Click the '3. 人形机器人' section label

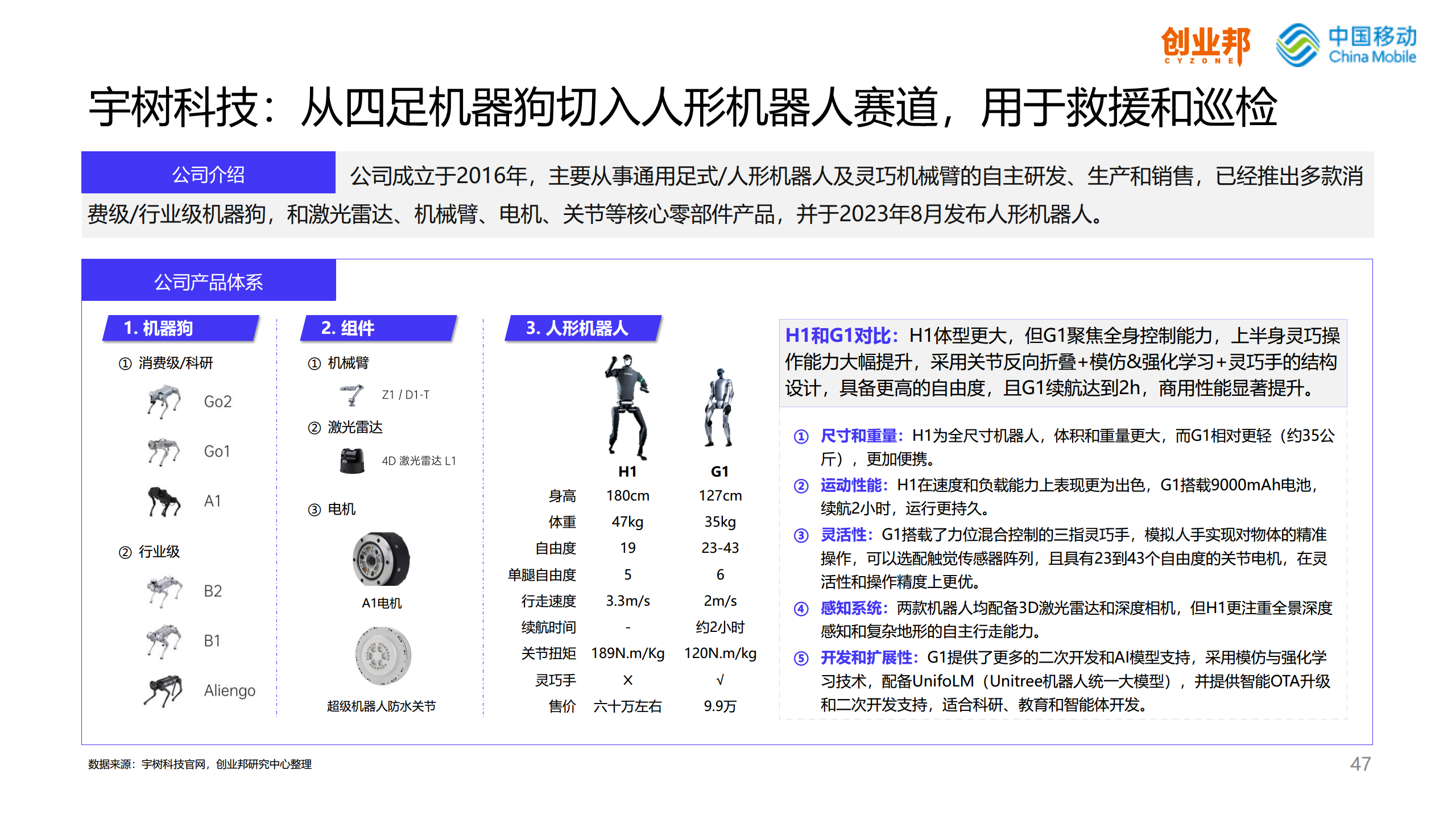pyautogui.click(x=583, y=328)
